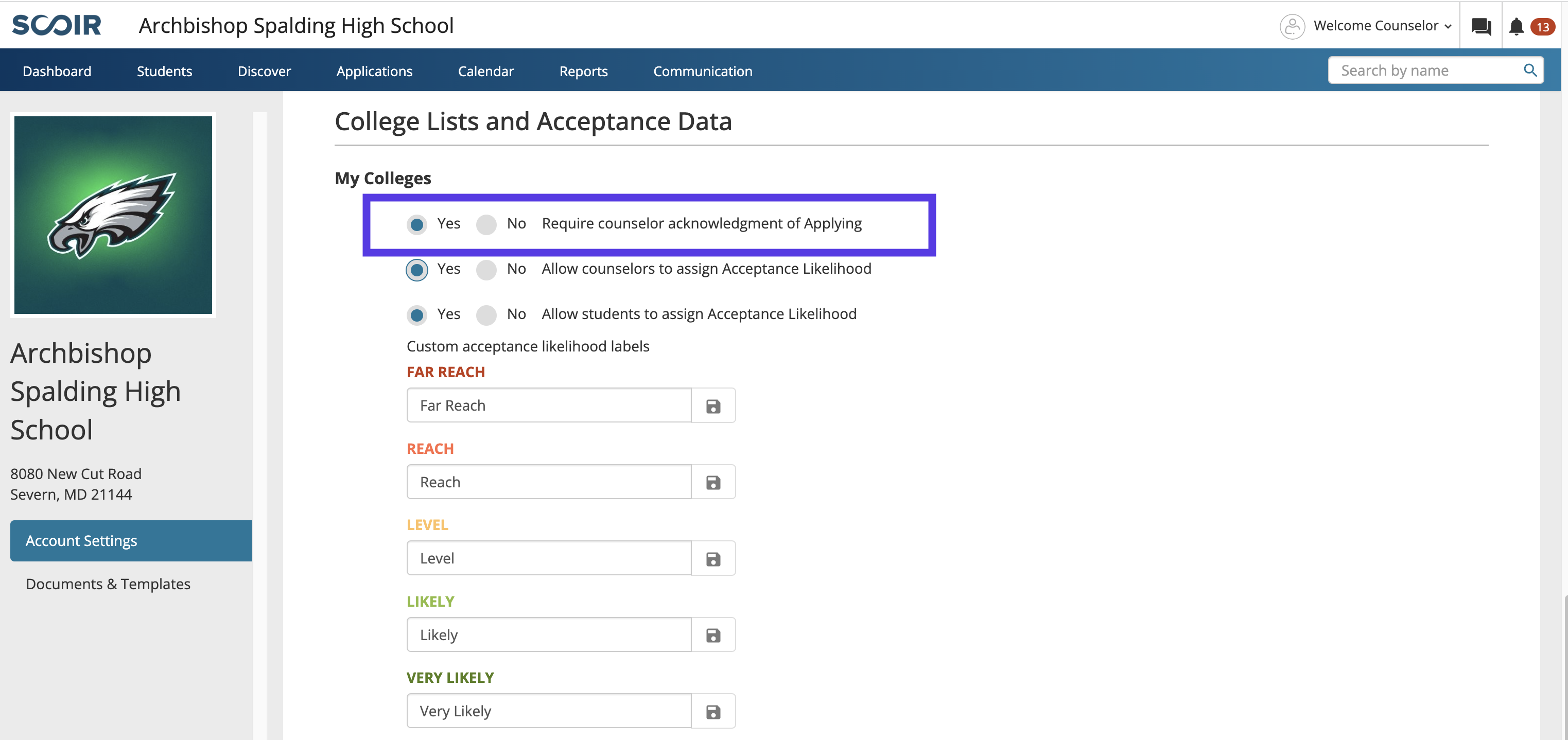Save the Level label
1568x740 pixels.
click(x=713, y=559)
